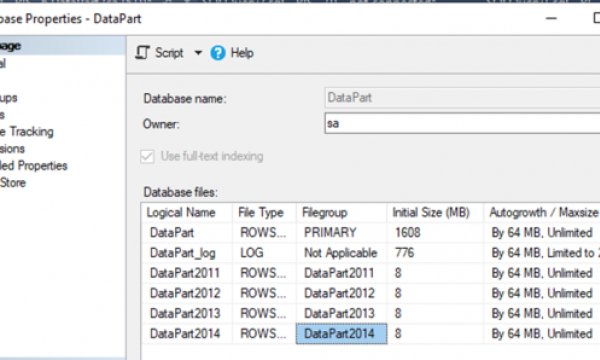Click the LOG file type cell
This screenshot has width=600, height=360.
(x=264, y=253)
